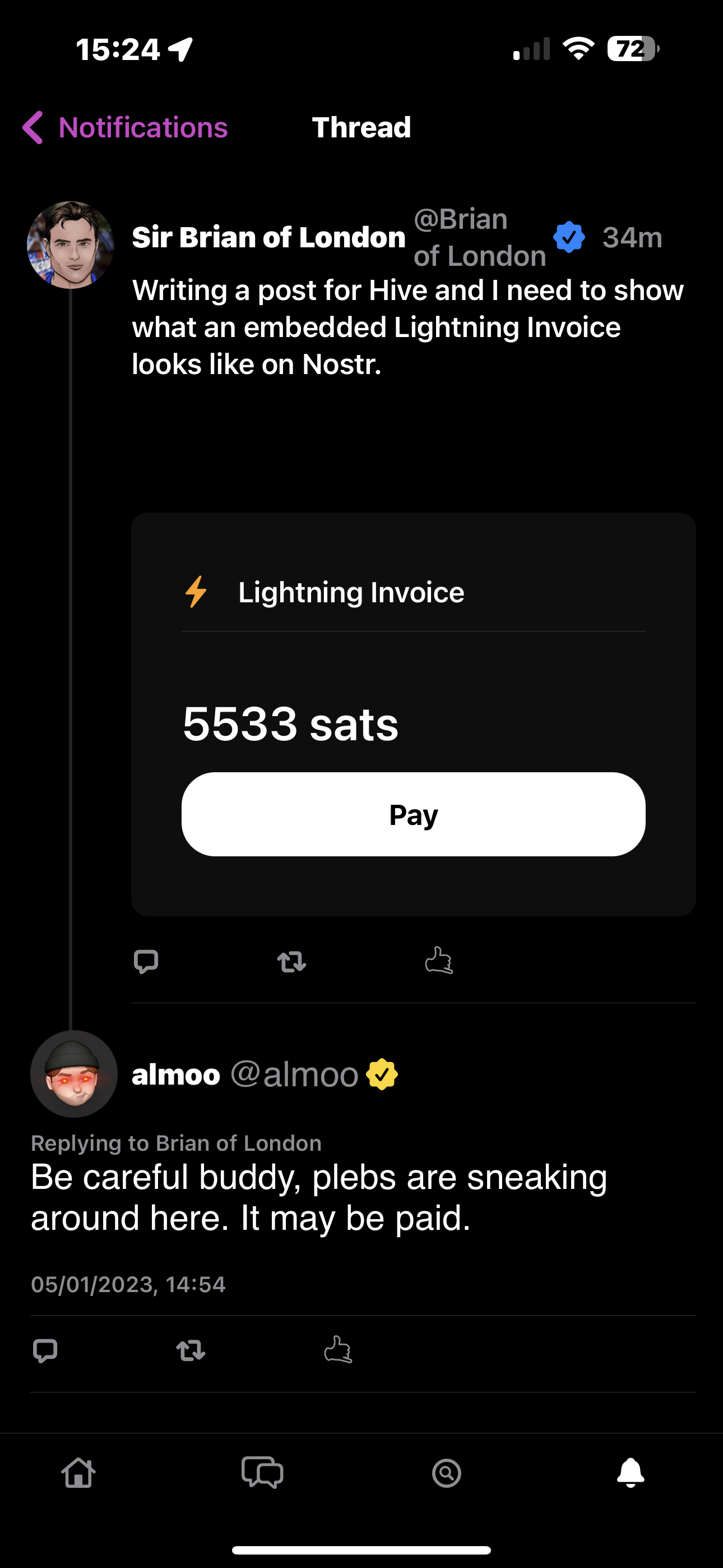Reply to almoo's comment
The height and width of the screenshot is (1568, 723).
click(x=45, y=1351)
